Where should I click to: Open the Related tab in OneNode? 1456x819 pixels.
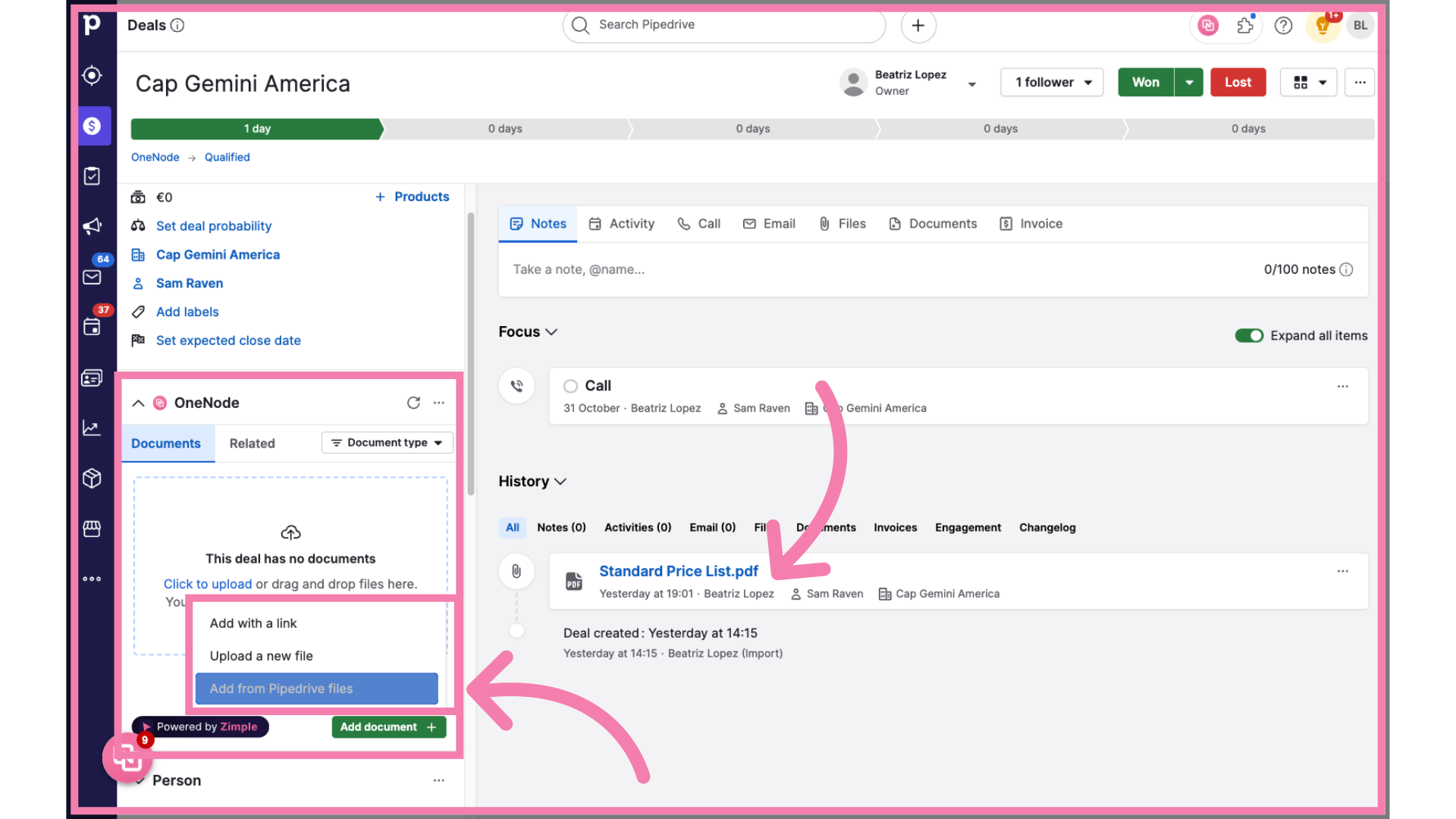[x=252, y=444]
